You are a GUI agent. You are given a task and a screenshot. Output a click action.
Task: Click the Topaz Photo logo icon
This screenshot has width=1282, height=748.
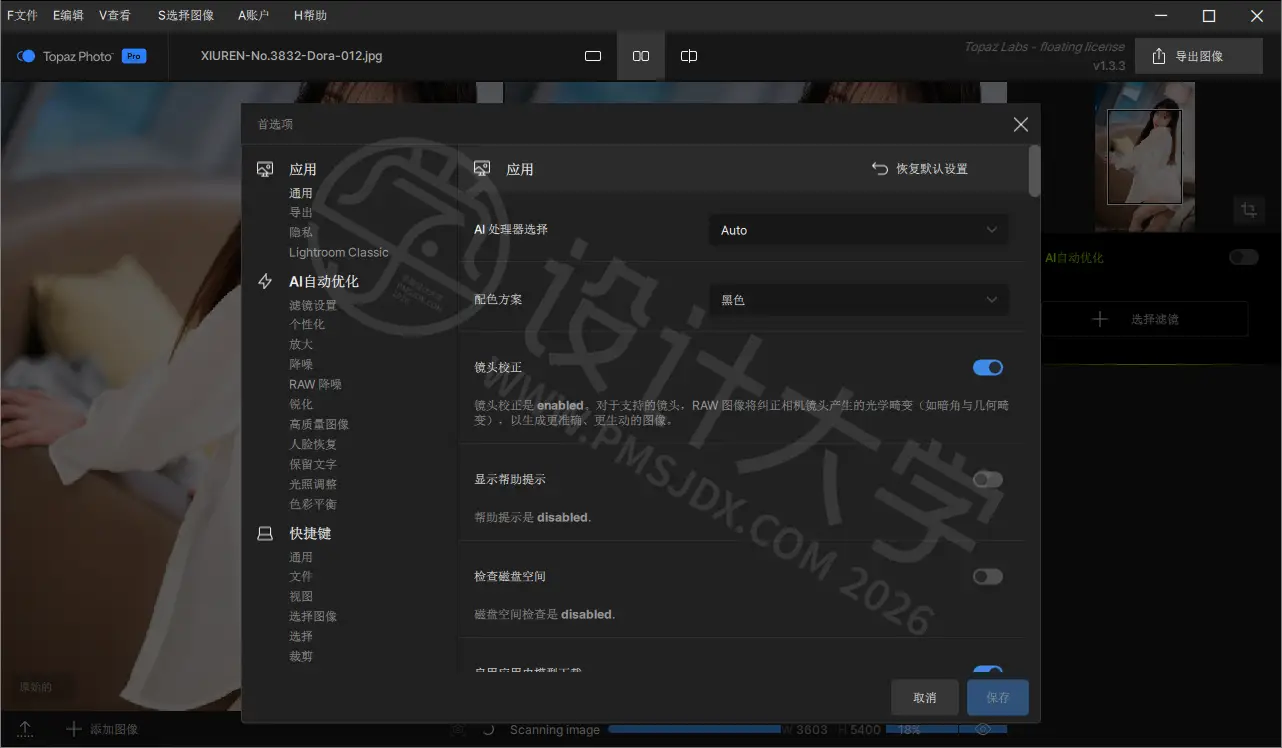(x=26, y=56)
